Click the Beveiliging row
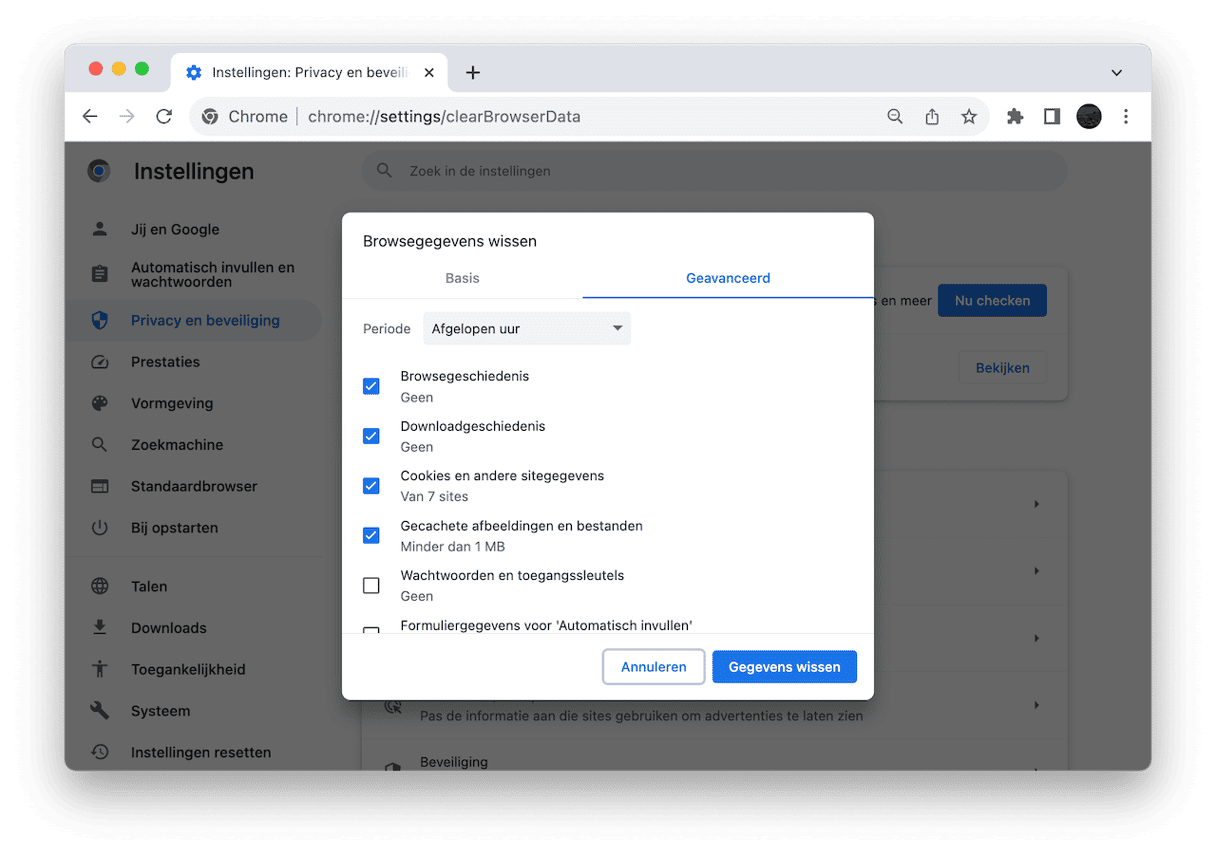The image size is (1216, 856). [714, 758]
